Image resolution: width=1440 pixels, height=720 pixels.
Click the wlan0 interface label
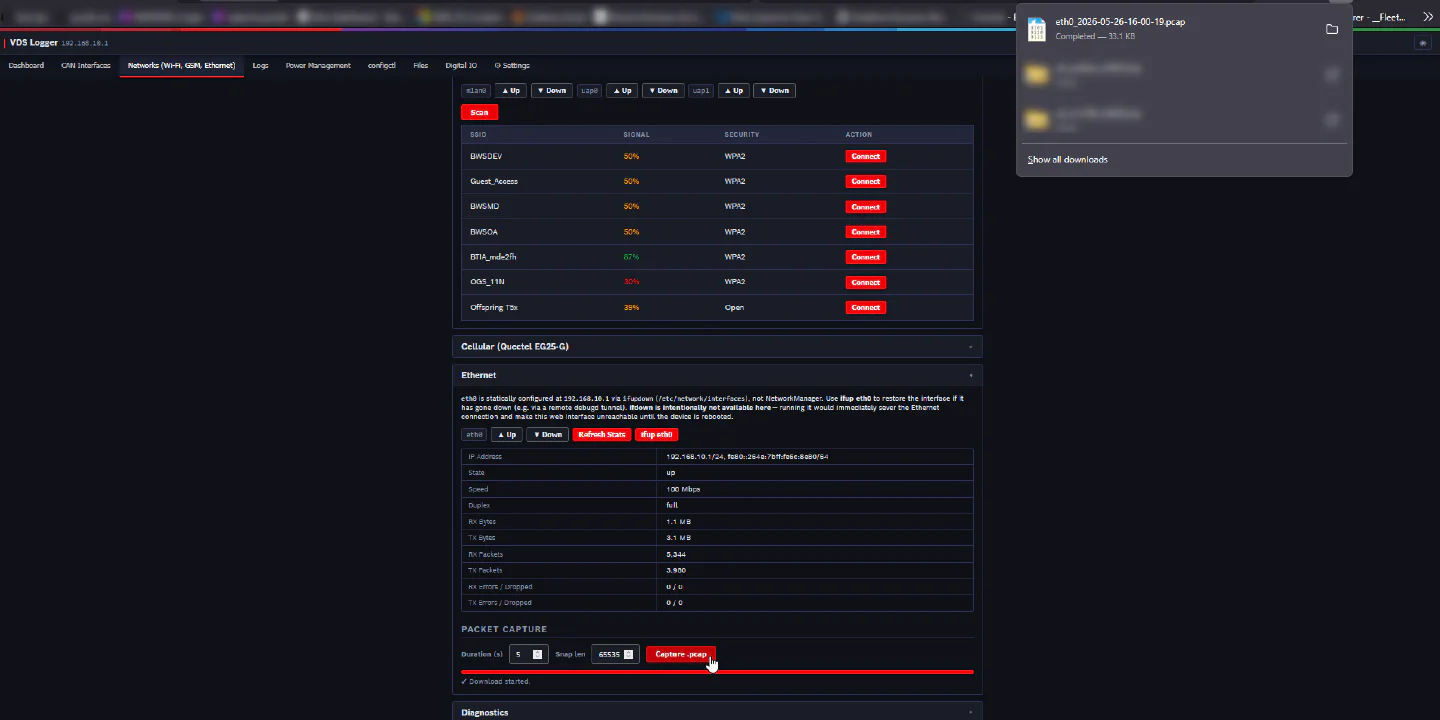tap(476, 90)
